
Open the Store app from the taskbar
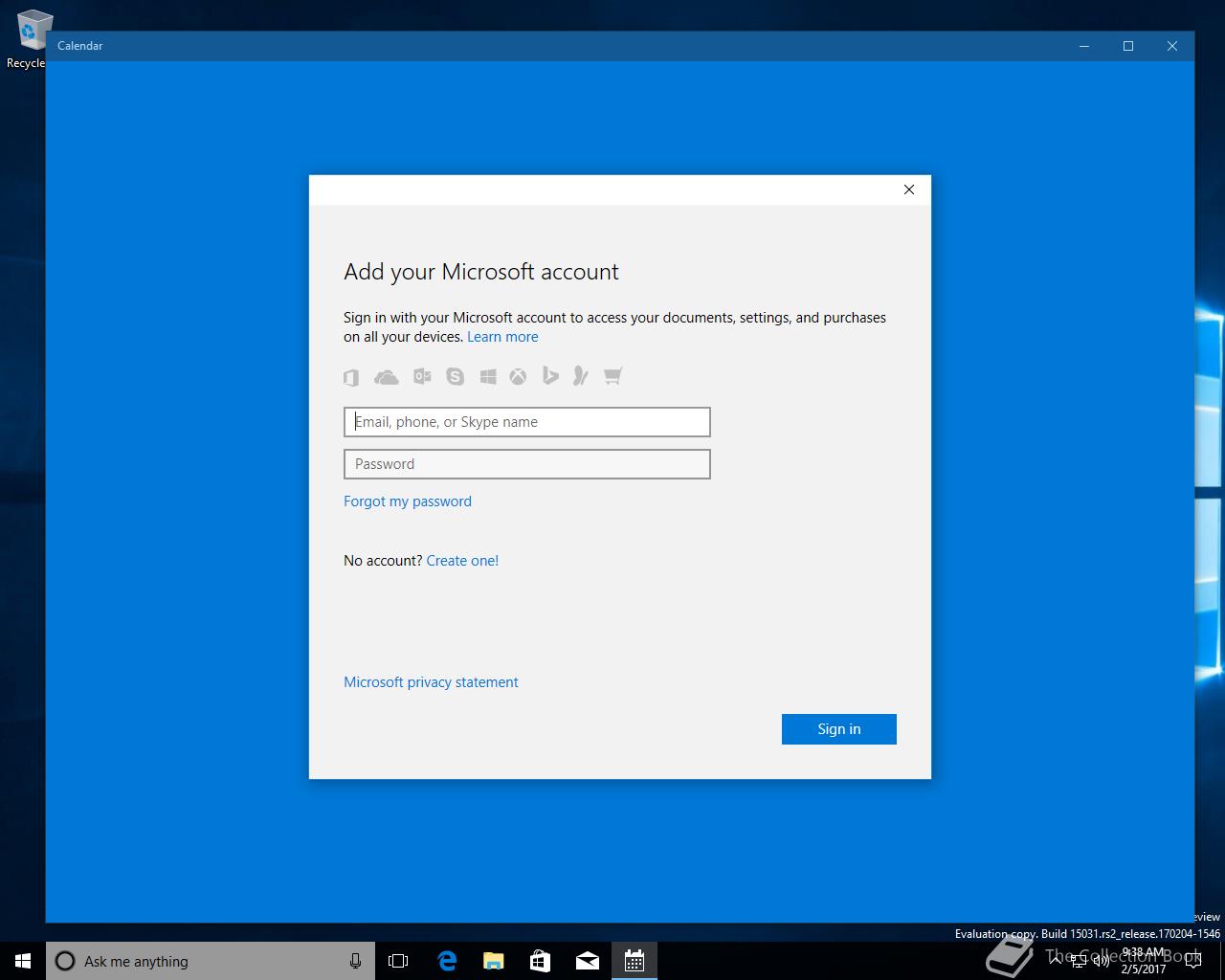pos(541,961)
